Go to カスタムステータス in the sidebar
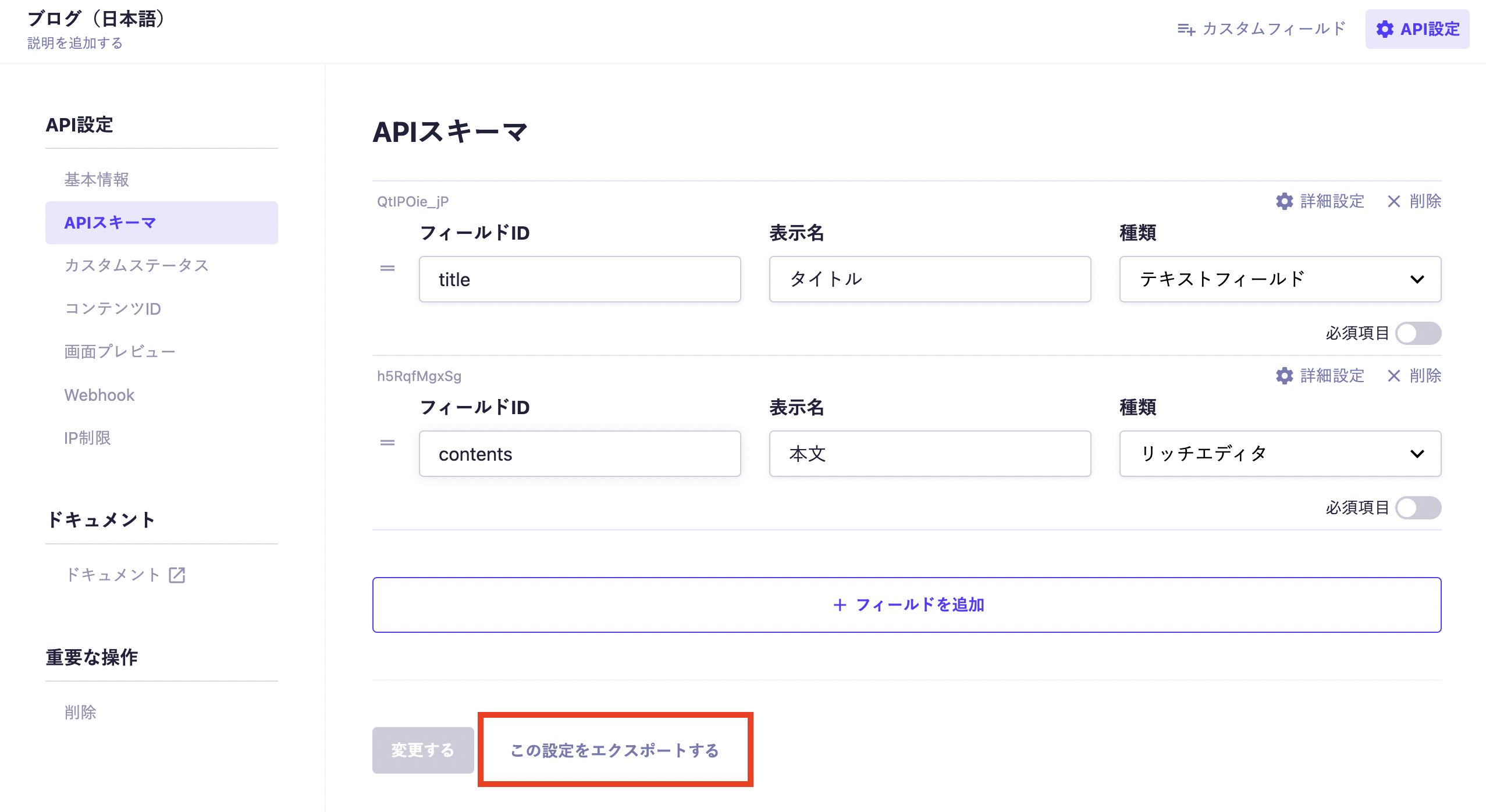Image resolution: width=1486 pixels, height=812 pixels. tap(137, 265)
